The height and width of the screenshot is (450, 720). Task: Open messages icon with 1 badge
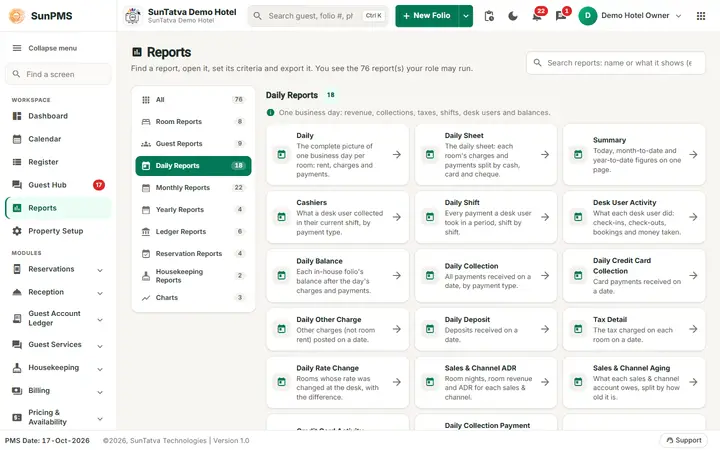(x=562, y=15)
